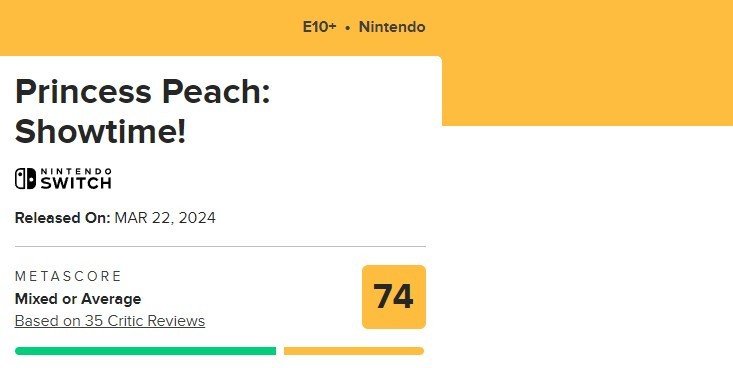Click the MAR 22, 2024 release date
Viewport: 733px width, 368px height.
(x=165, y=218)
